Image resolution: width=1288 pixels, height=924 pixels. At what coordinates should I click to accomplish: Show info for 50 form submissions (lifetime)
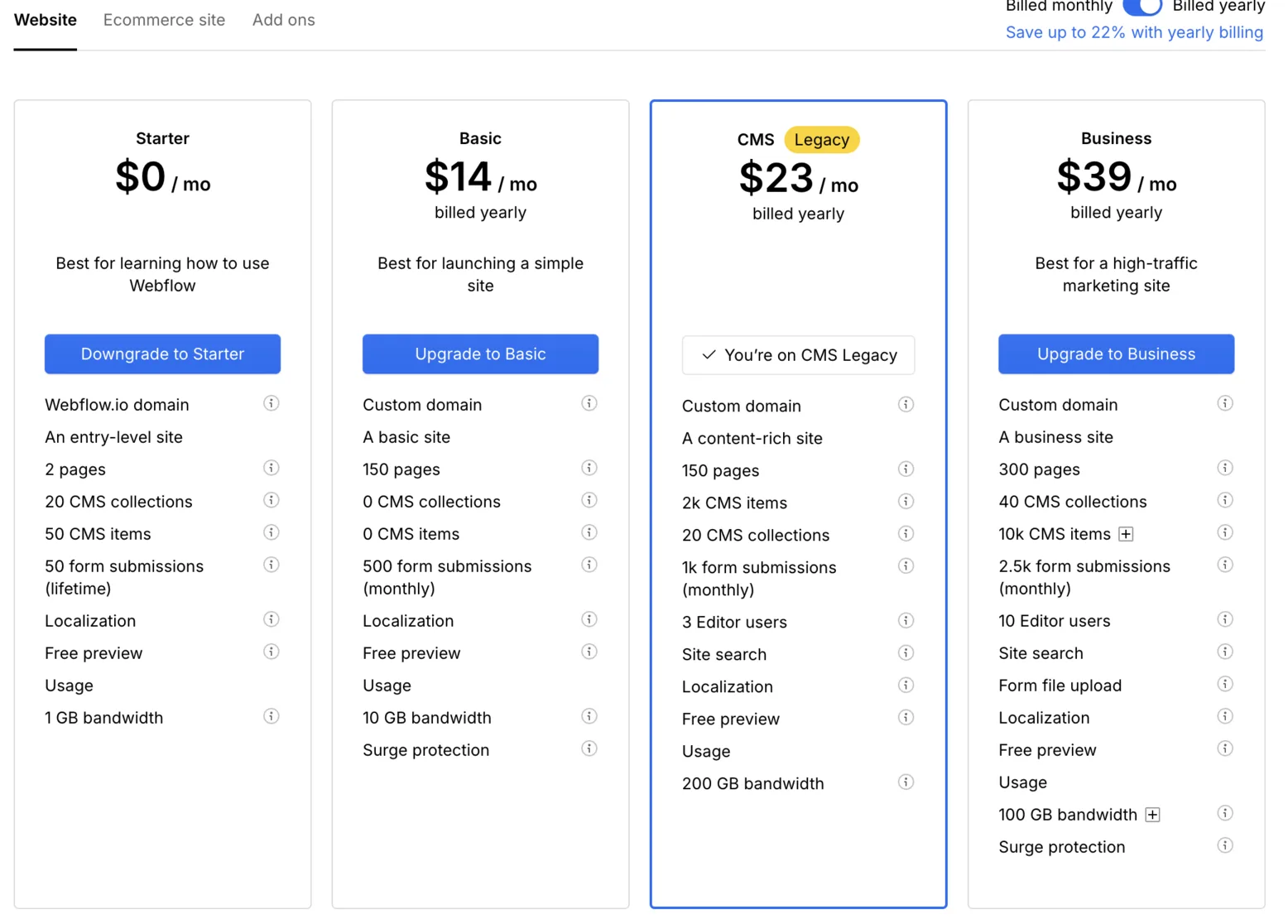[271, 565]
